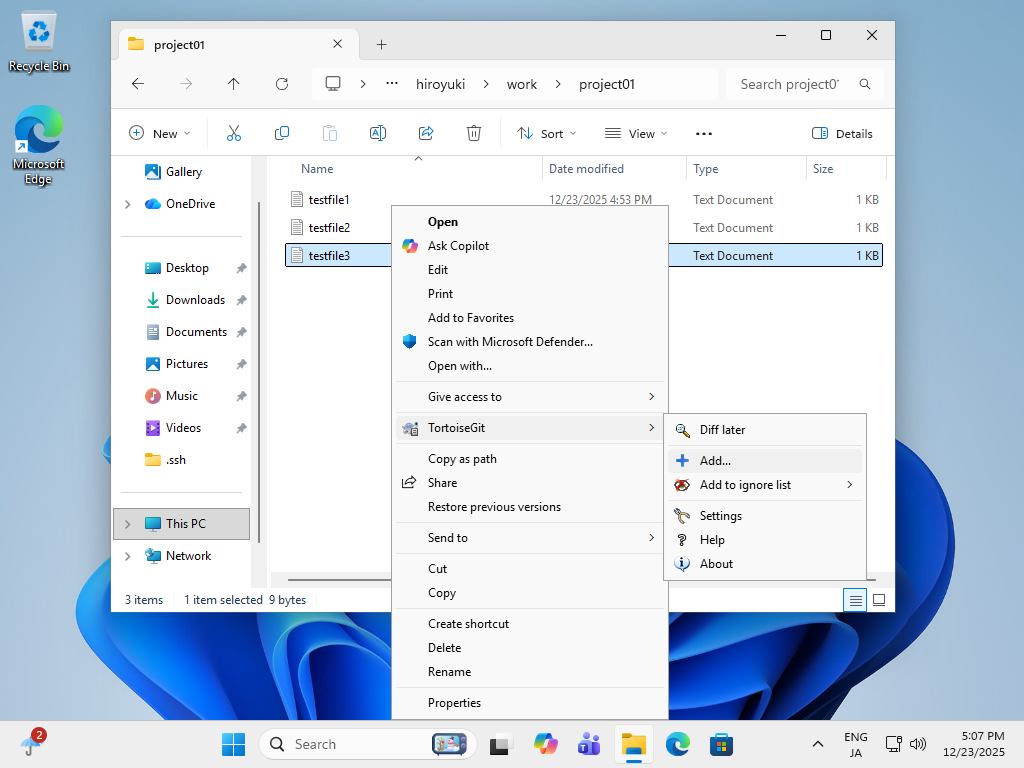The image size is (1024, 768).
Task: Expand the OneDrive tree node
Action: pos(127,204)
